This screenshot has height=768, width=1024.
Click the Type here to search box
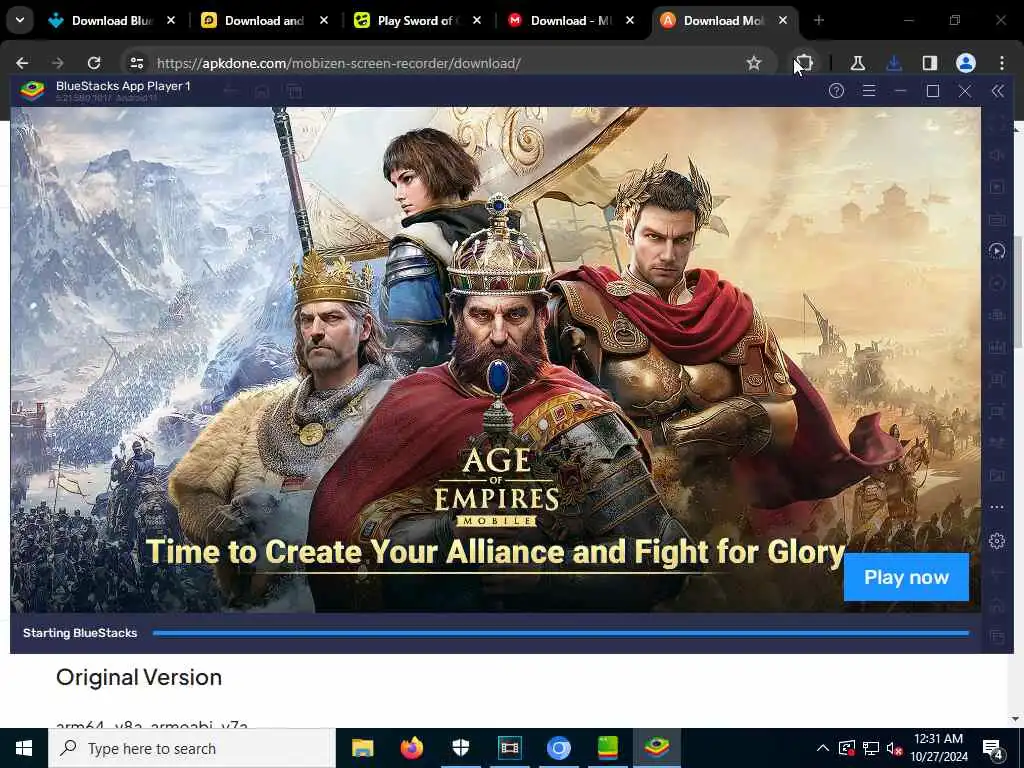click(191, 748)
